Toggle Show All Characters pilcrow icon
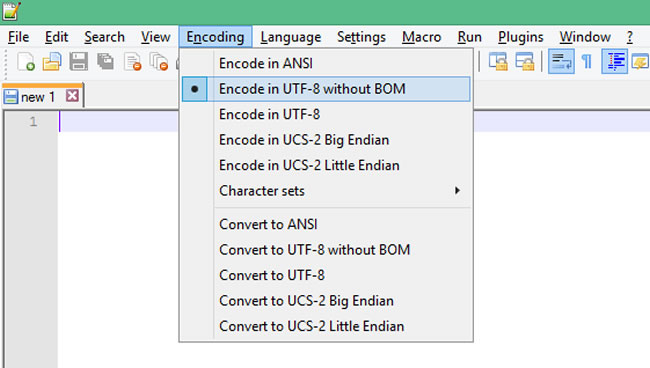 point(587,62)
